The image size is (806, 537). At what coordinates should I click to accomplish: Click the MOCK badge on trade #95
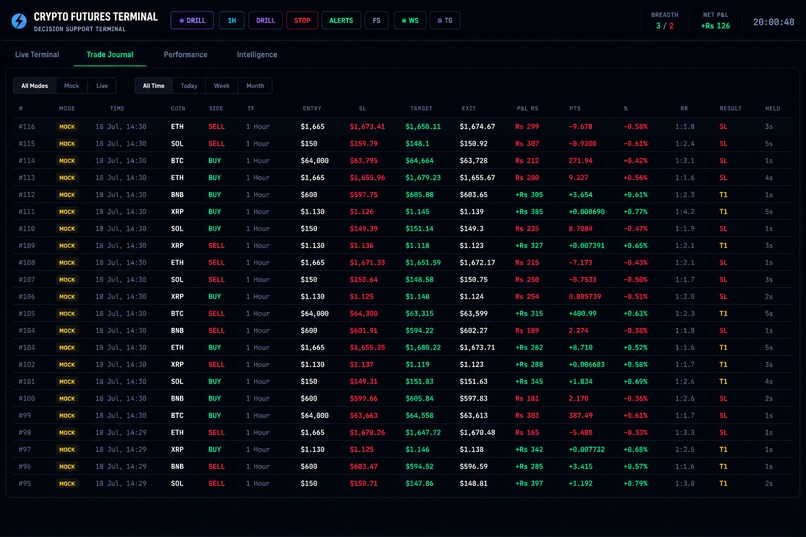click(x=67, y=484)
